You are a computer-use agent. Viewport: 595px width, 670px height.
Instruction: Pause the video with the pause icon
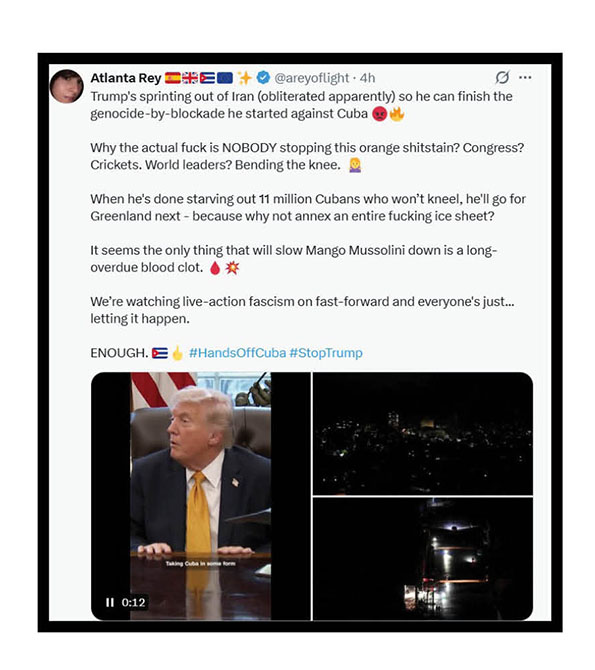[110, 602]
